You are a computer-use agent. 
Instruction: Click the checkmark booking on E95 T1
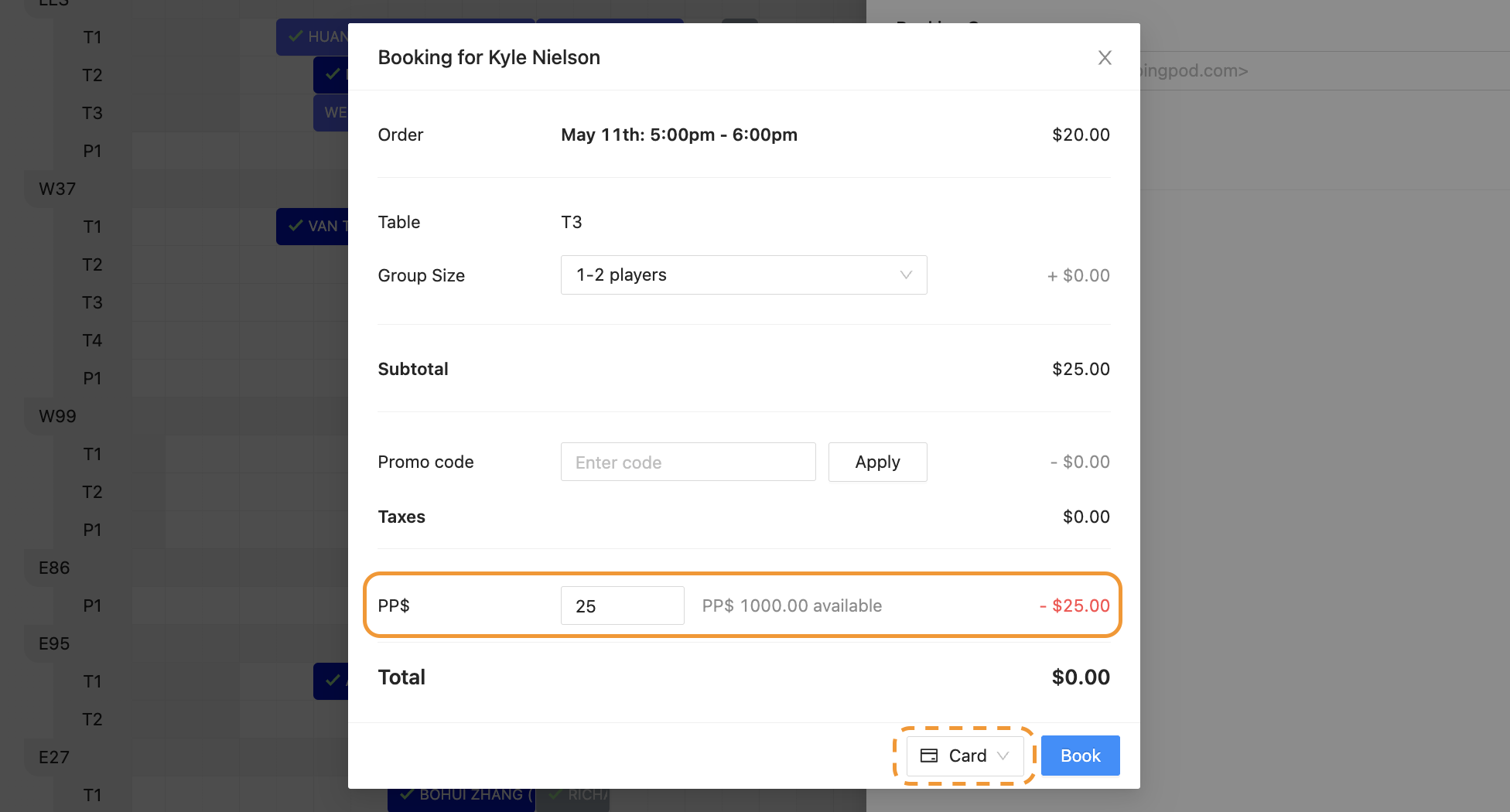pos(331,681)
